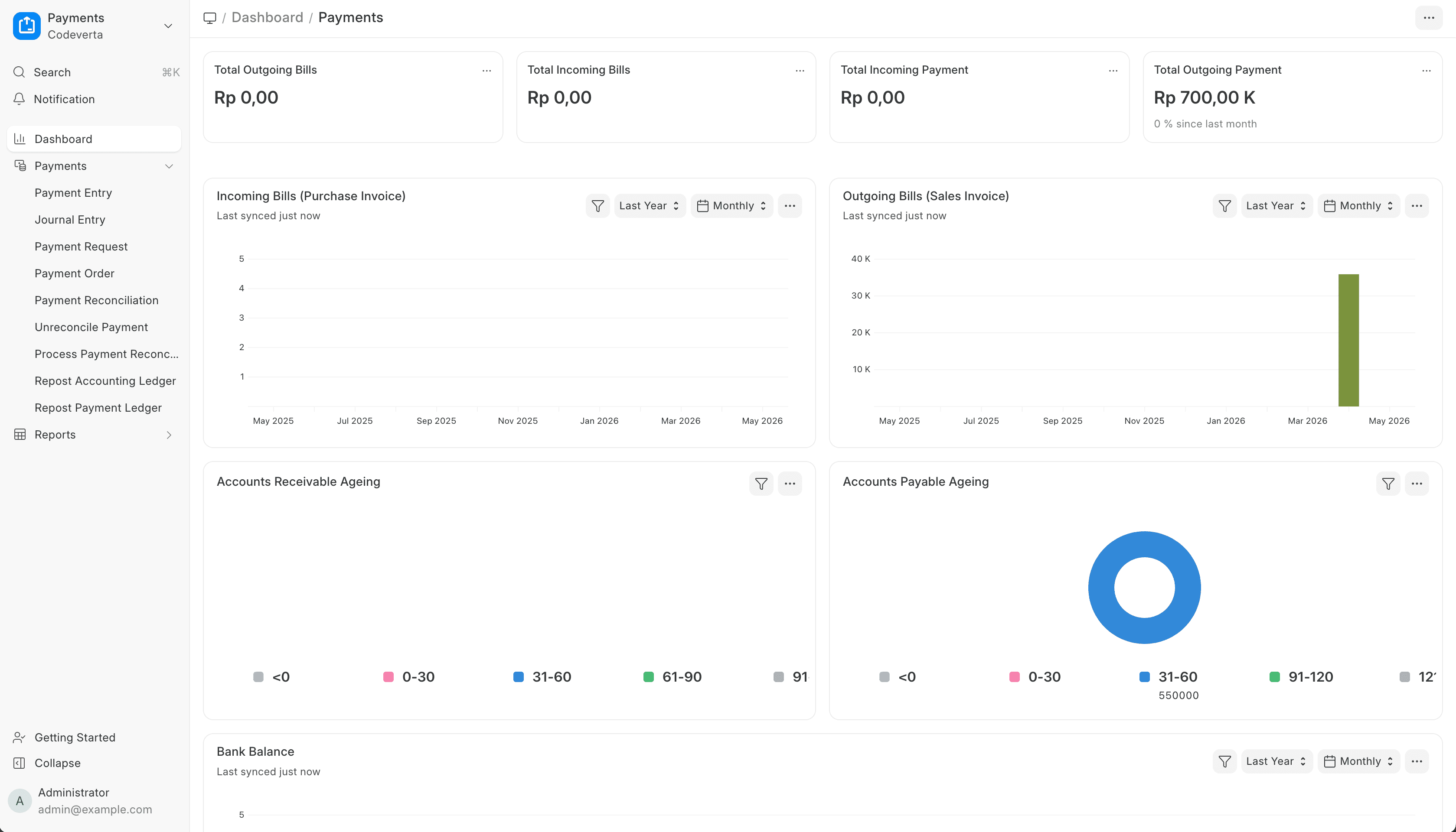
Task: Open Outgoing Bills chart options menu
Action: coord(1417,206)
